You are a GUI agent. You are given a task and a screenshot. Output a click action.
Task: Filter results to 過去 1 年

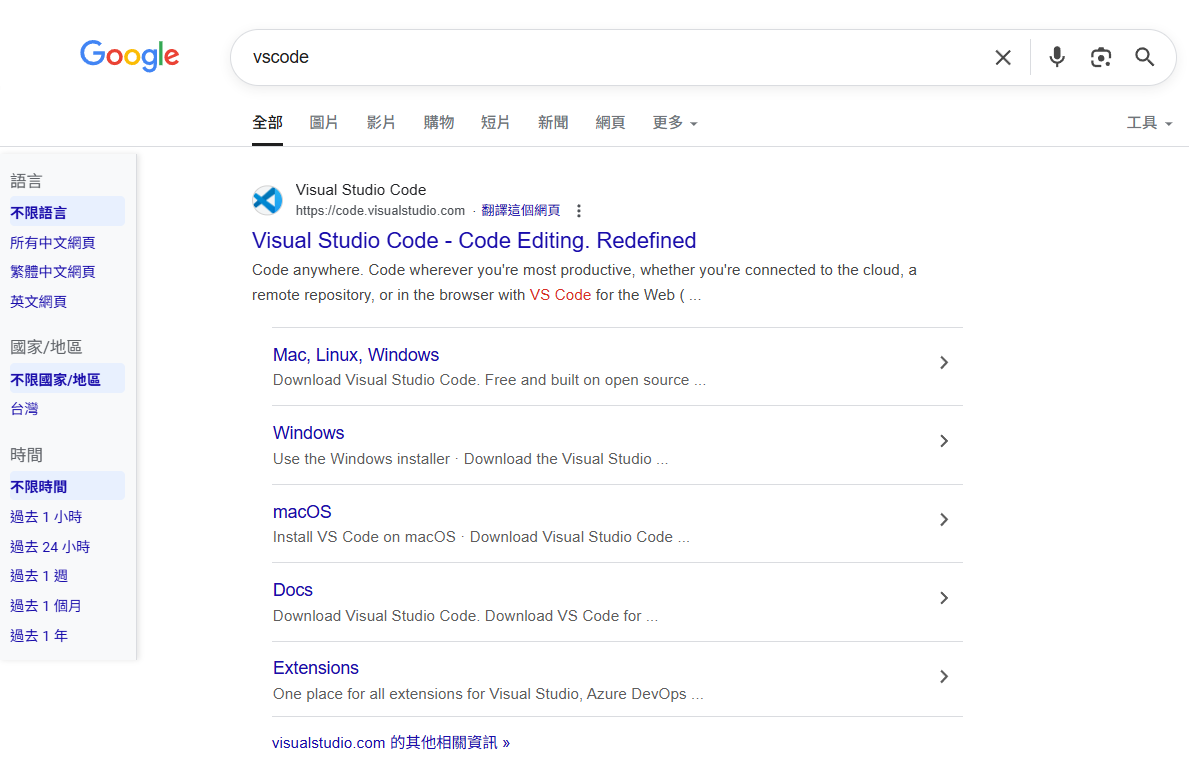point(39,636)
